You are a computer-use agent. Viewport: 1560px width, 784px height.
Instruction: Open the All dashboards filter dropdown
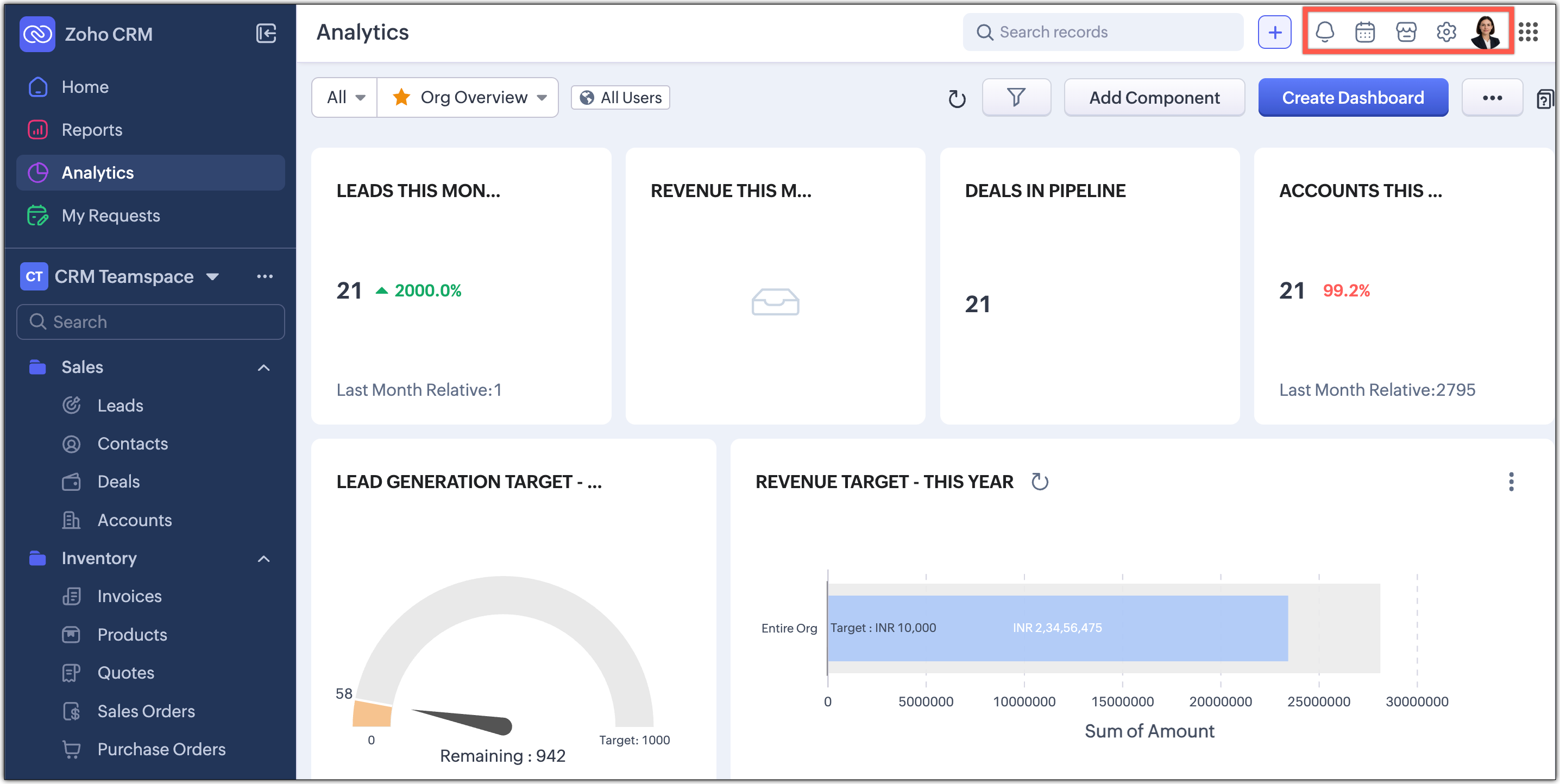pyautogui.click(x=345, y=97)
